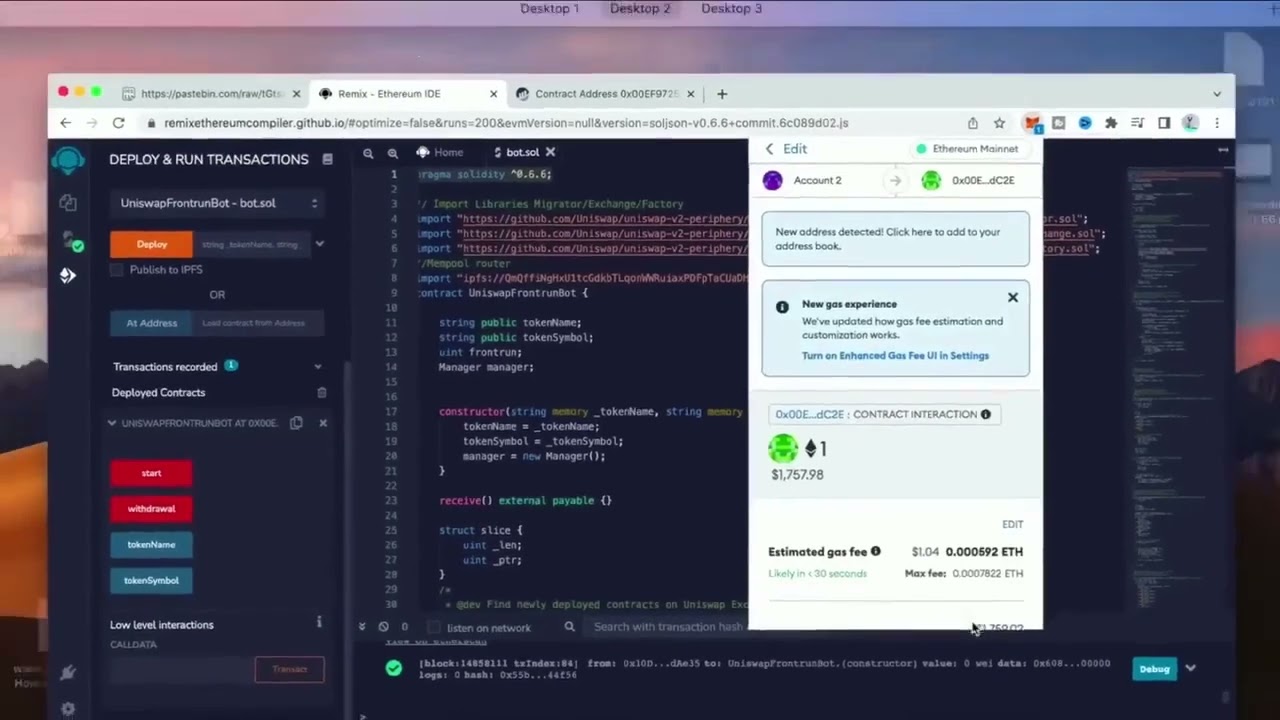Screen dimensions: 1280x720
Task: Select the Deploy & run transactions sidebar icon
Action: tap(68, 275)
